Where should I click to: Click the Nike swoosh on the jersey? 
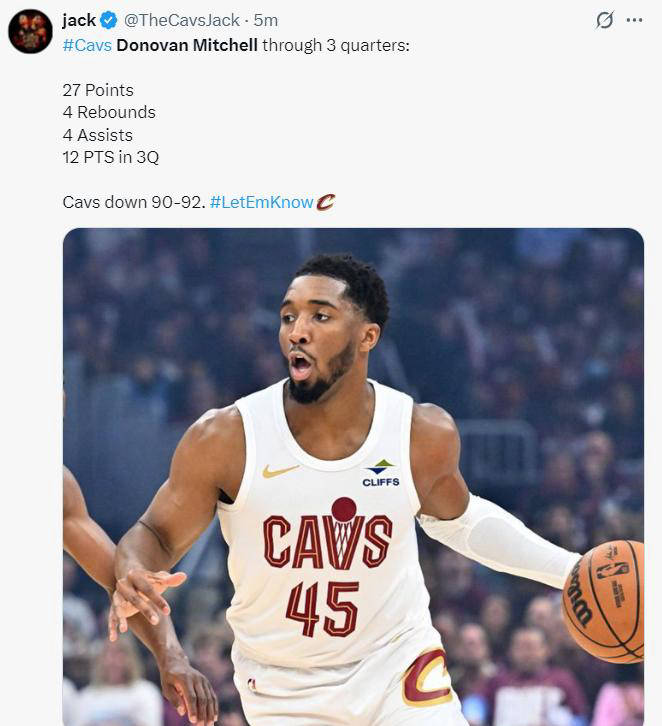(280, 470)
